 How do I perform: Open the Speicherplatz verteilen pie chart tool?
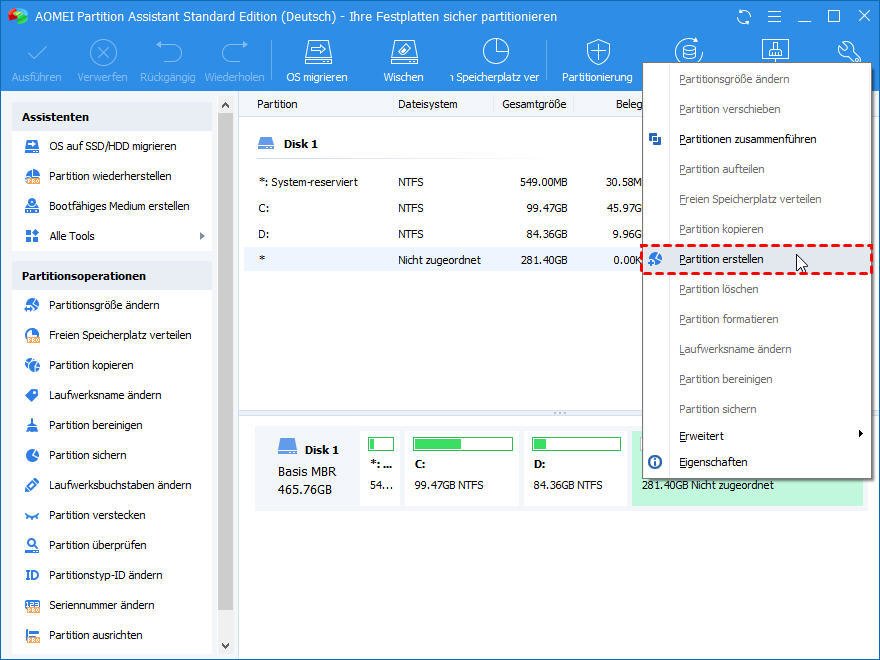(495, 61)
